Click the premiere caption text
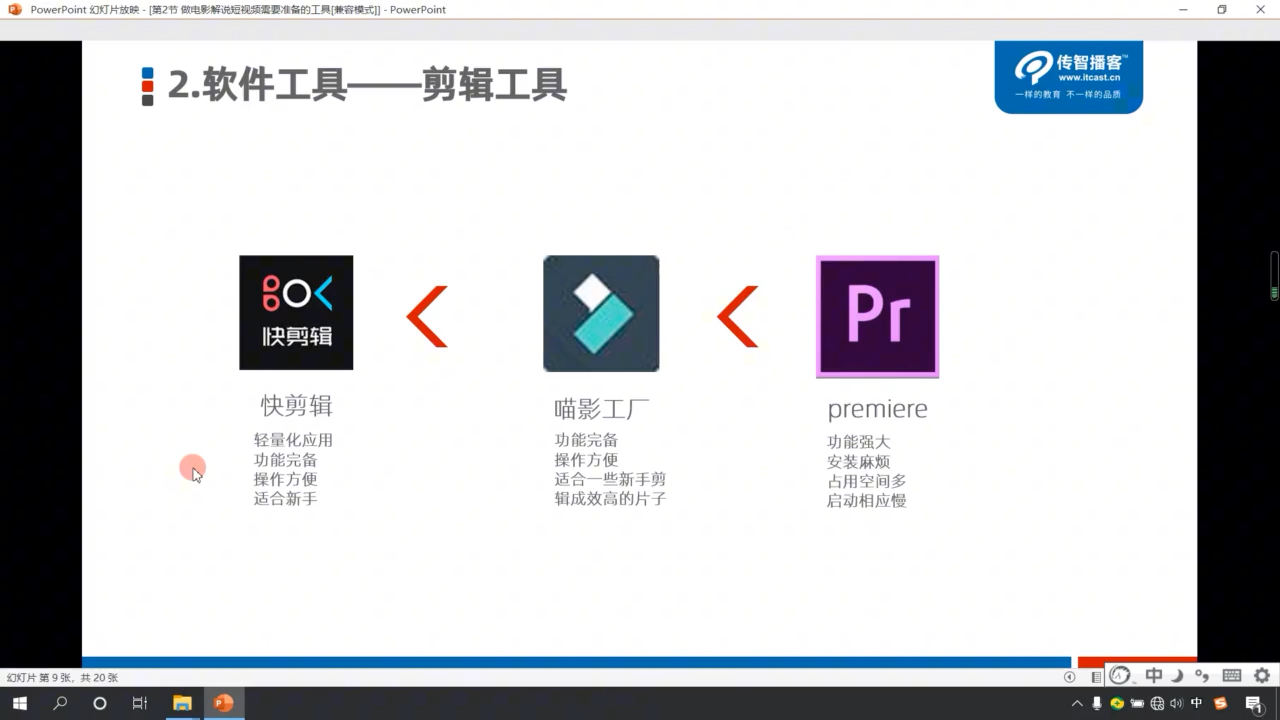The image size is (1280, 720). pos(877,410)
